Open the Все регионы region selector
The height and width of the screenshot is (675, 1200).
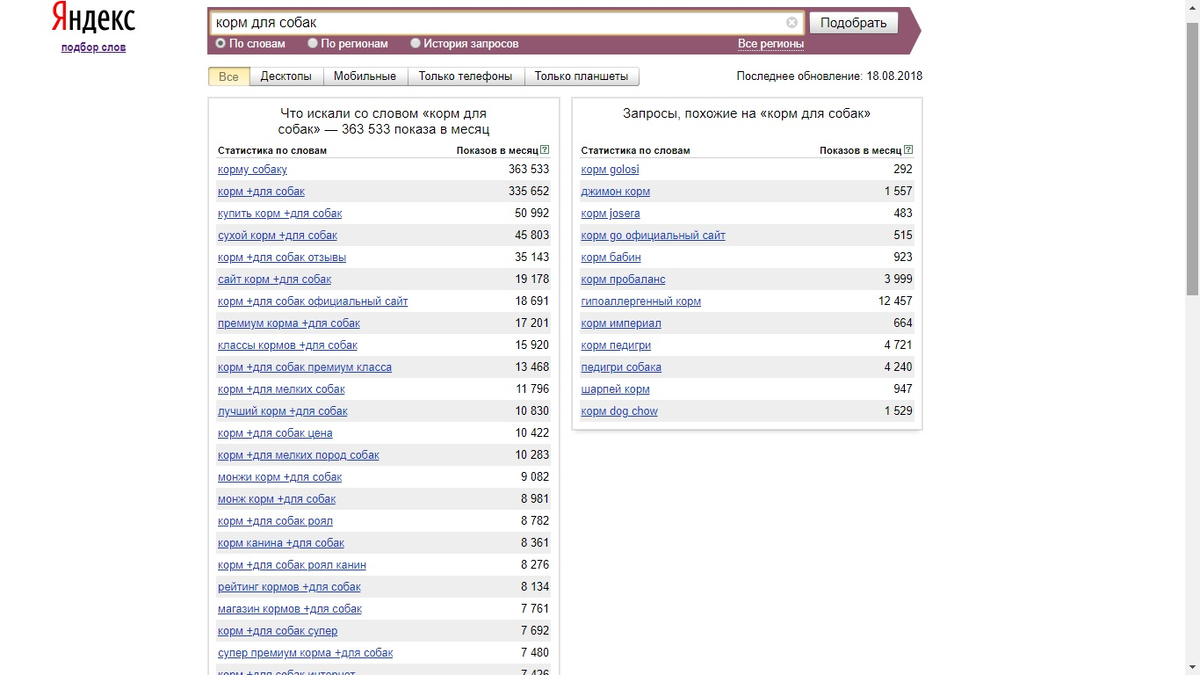771,44
